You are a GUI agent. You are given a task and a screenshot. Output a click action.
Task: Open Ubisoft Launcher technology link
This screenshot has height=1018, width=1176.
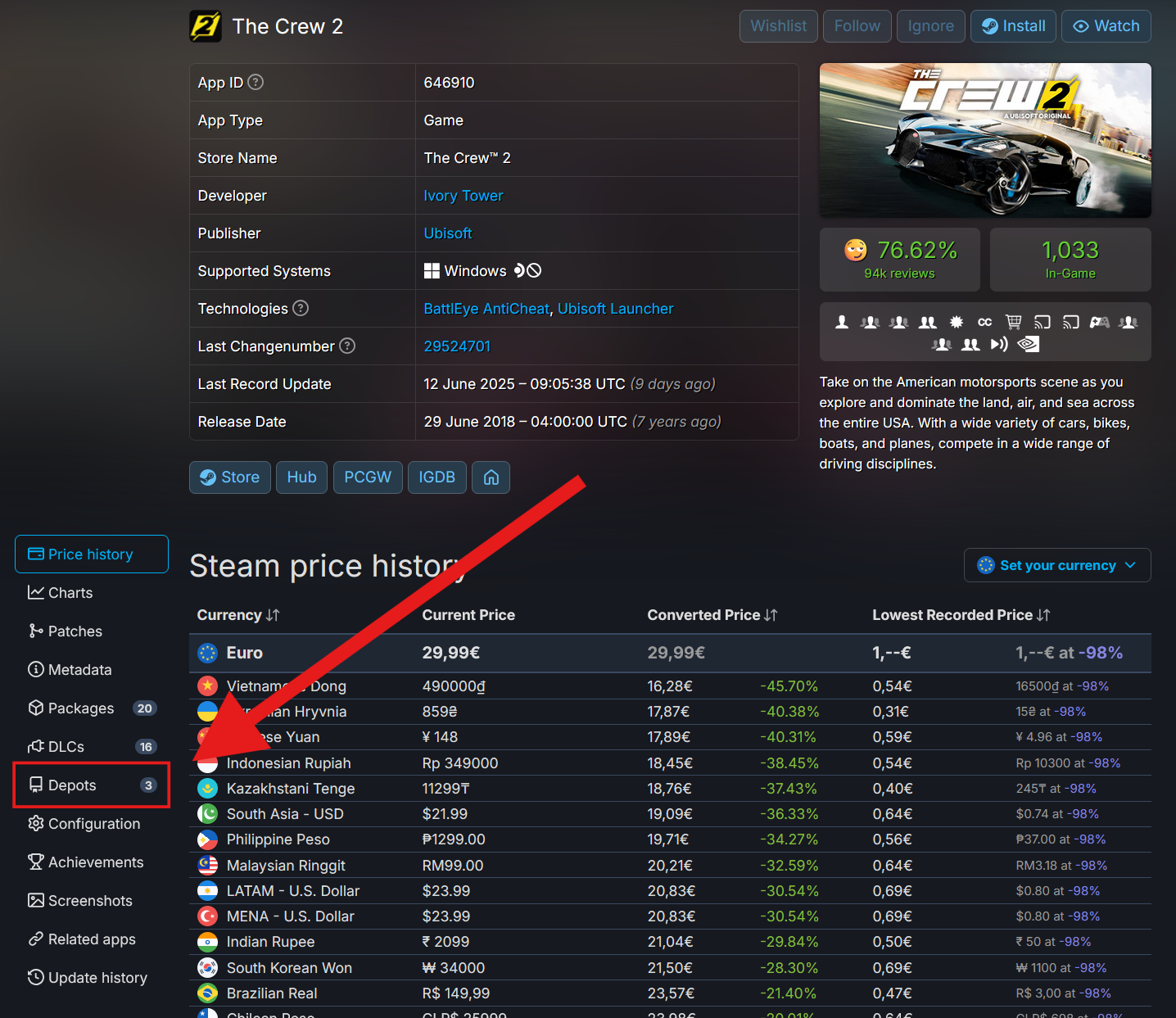pyautogui.click(x=616, y=309)
